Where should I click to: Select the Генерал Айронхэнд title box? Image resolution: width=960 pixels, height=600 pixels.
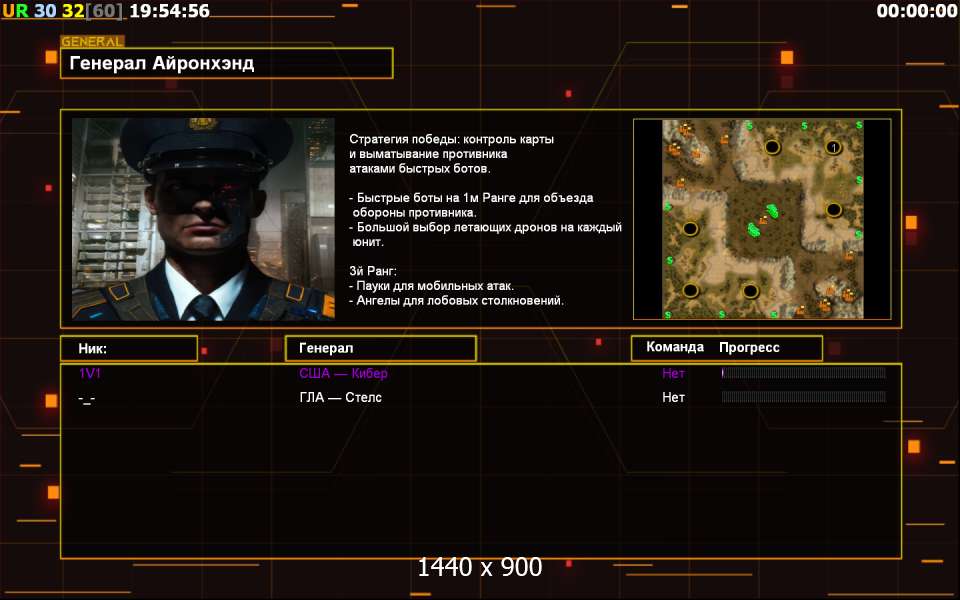pos(227,63)
